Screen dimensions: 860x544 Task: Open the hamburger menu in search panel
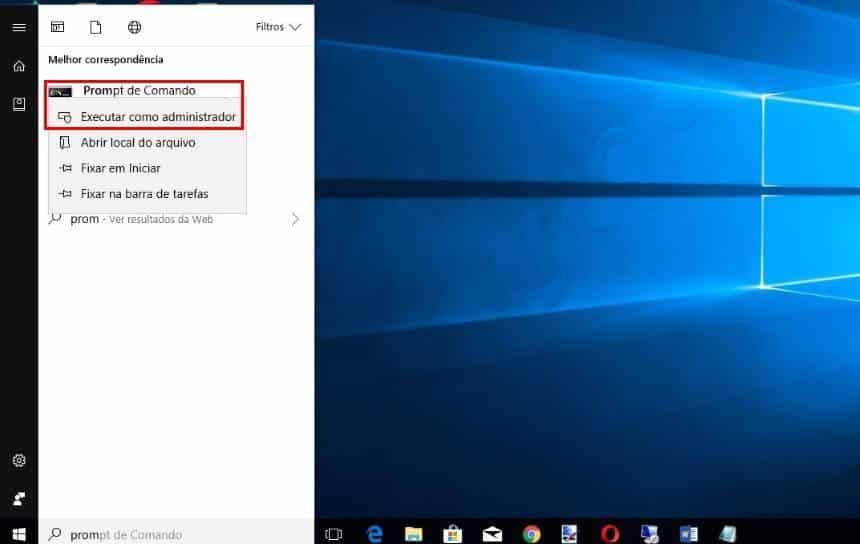point(18,28)
